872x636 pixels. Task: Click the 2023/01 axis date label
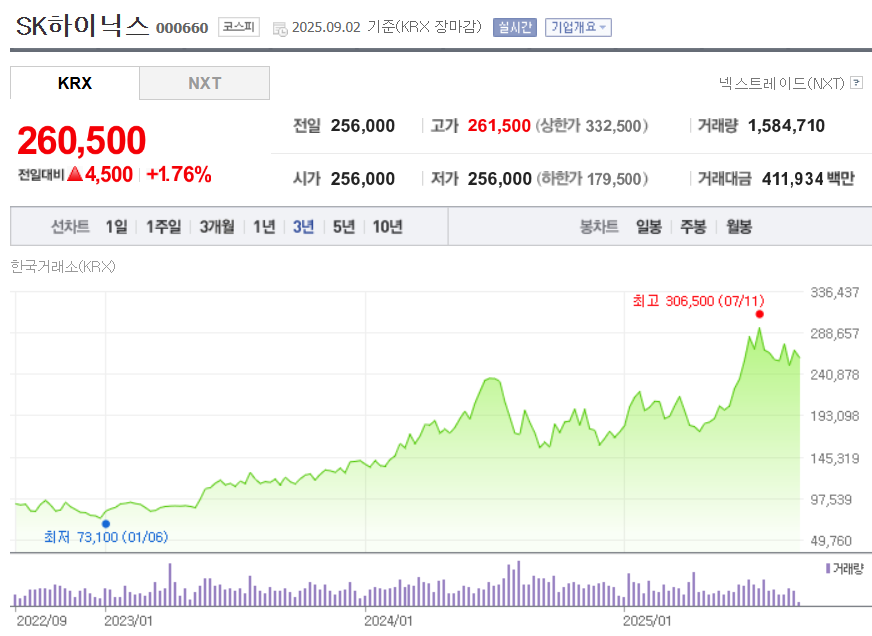click(128, 621)
